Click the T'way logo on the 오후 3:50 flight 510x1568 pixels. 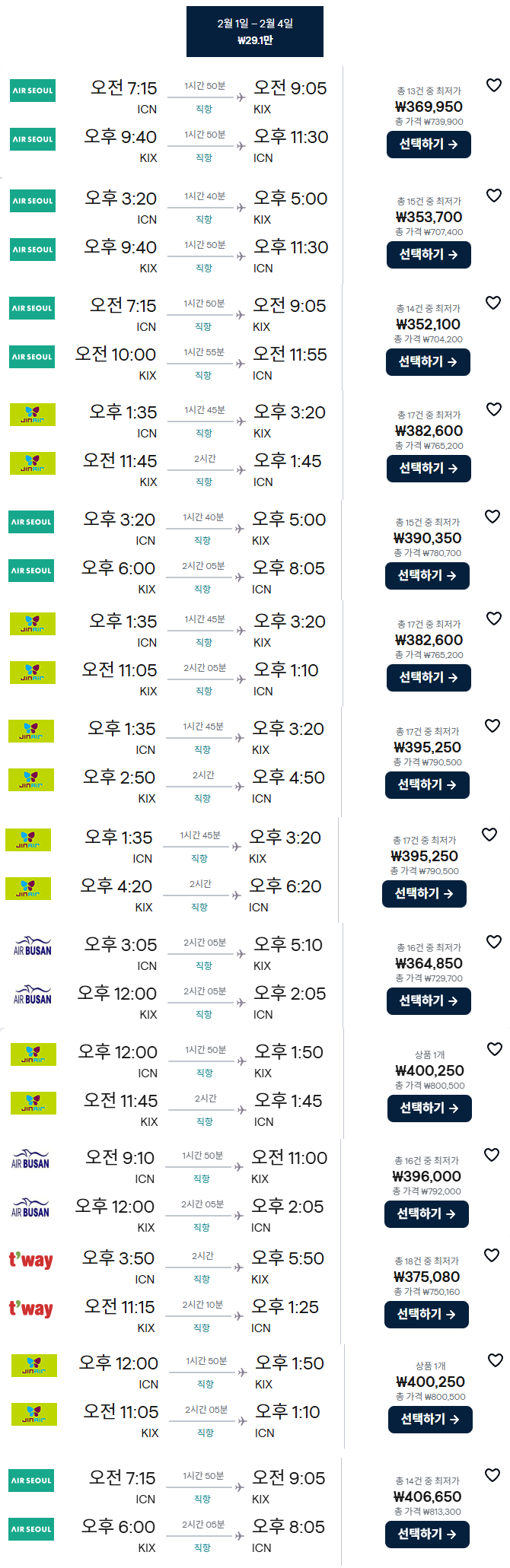[x=30, y=1261]
